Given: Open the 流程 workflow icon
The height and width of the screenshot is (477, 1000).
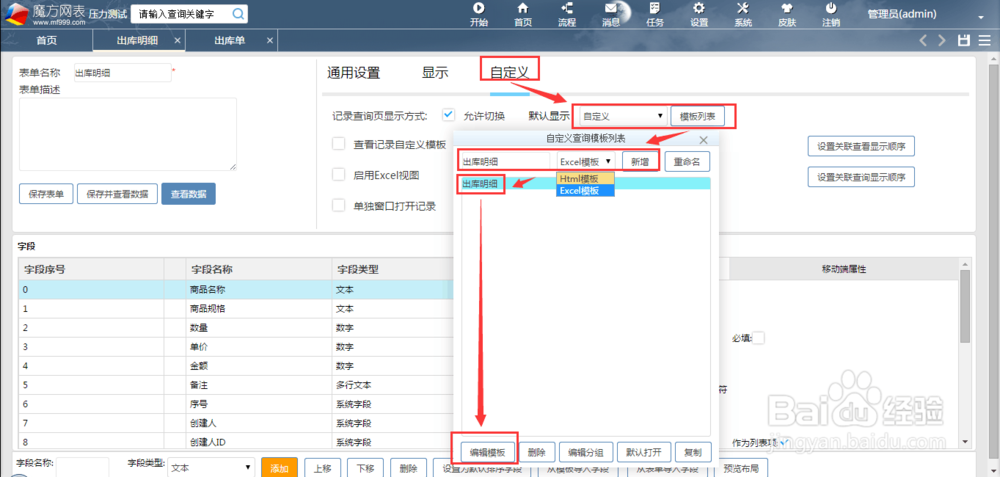Looking at the screenshot, I should pos(566,9).
